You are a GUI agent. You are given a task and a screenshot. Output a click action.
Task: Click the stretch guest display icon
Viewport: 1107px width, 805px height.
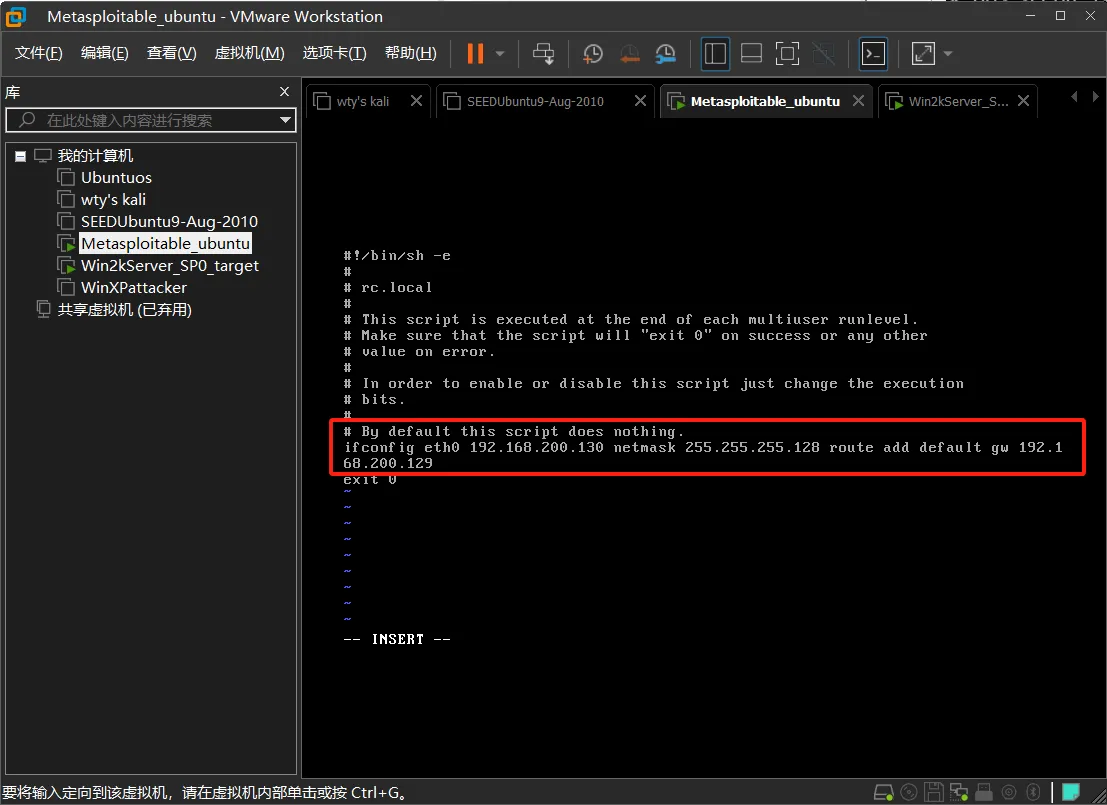pos(923,54)
